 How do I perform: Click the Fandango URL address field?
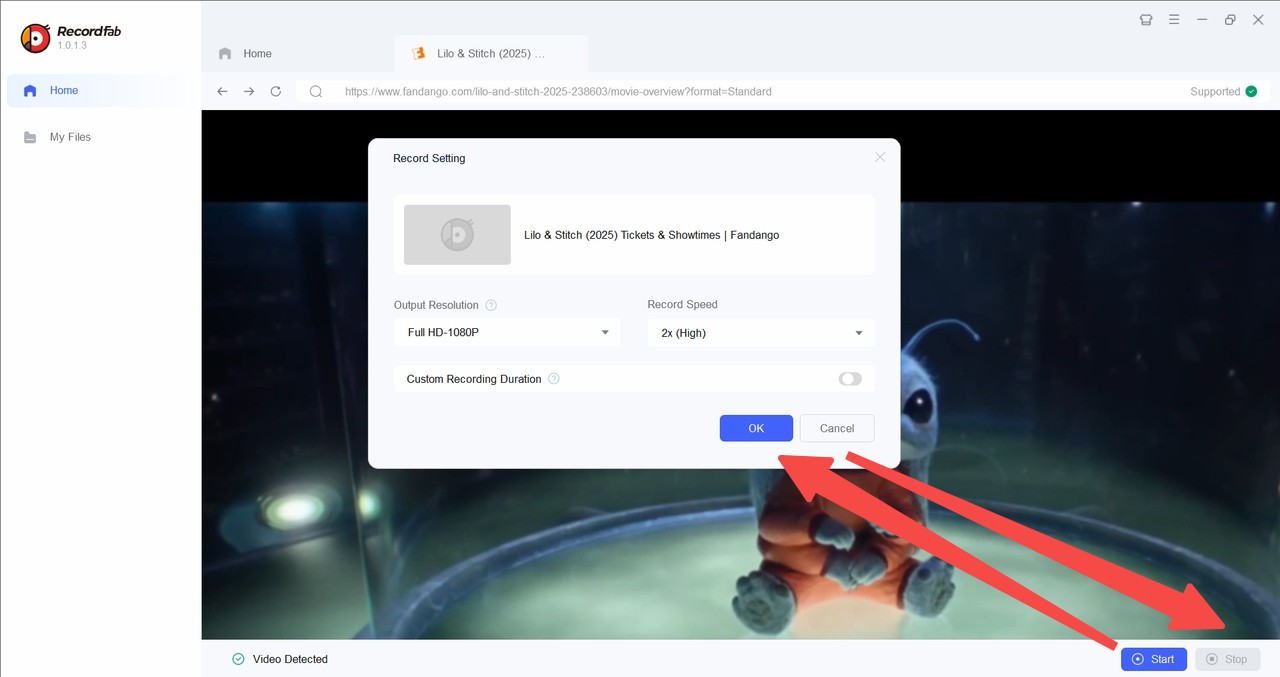(558, 91)
